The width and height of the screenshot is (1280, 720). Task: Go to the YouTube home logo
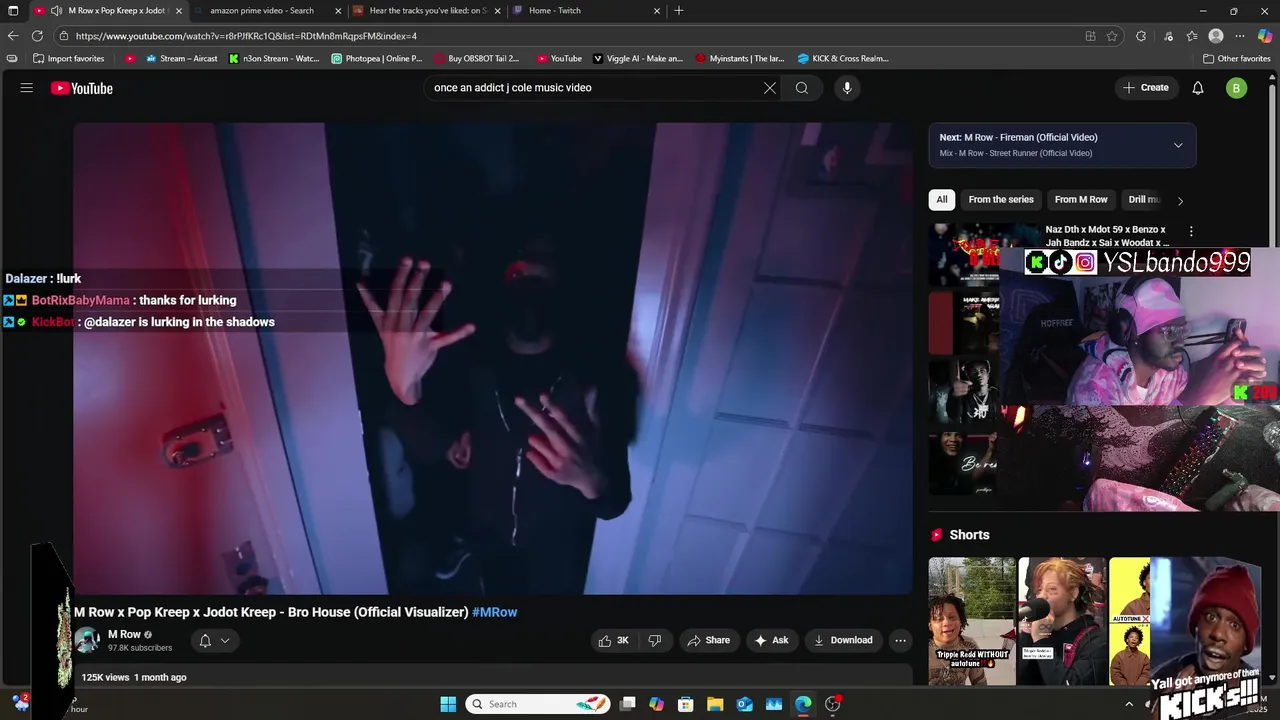[82, 88]
